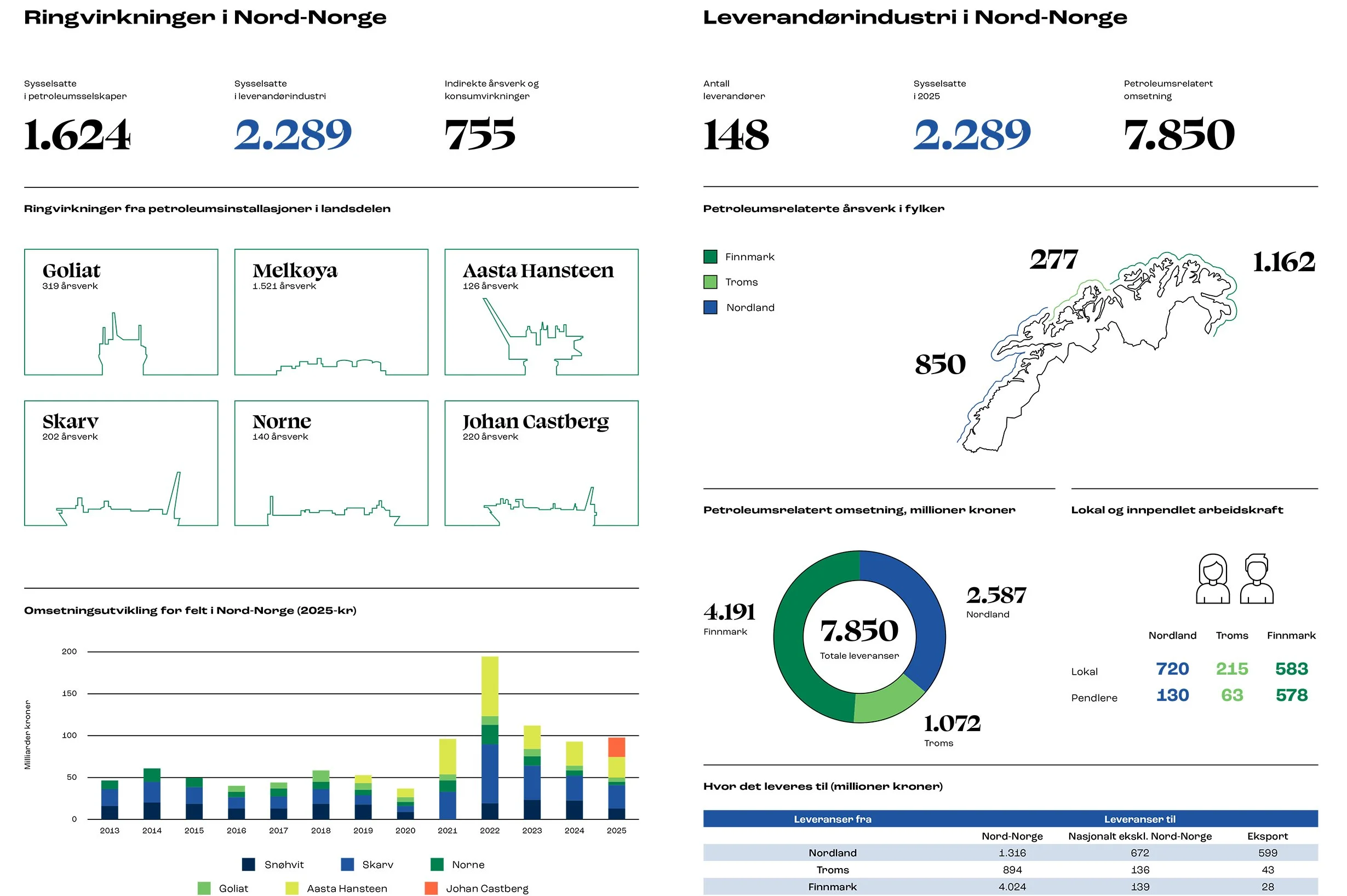This screenshot has width=1347, height=896.
Task: Click the Troms light-green legend swatch
Action: coord(710,282)
